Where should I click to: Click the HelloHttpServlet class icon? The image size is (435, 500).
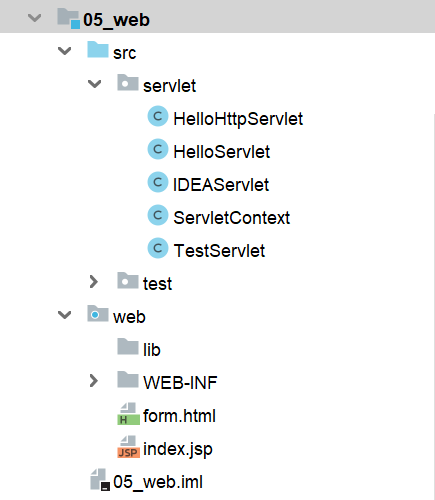point(158,116)
